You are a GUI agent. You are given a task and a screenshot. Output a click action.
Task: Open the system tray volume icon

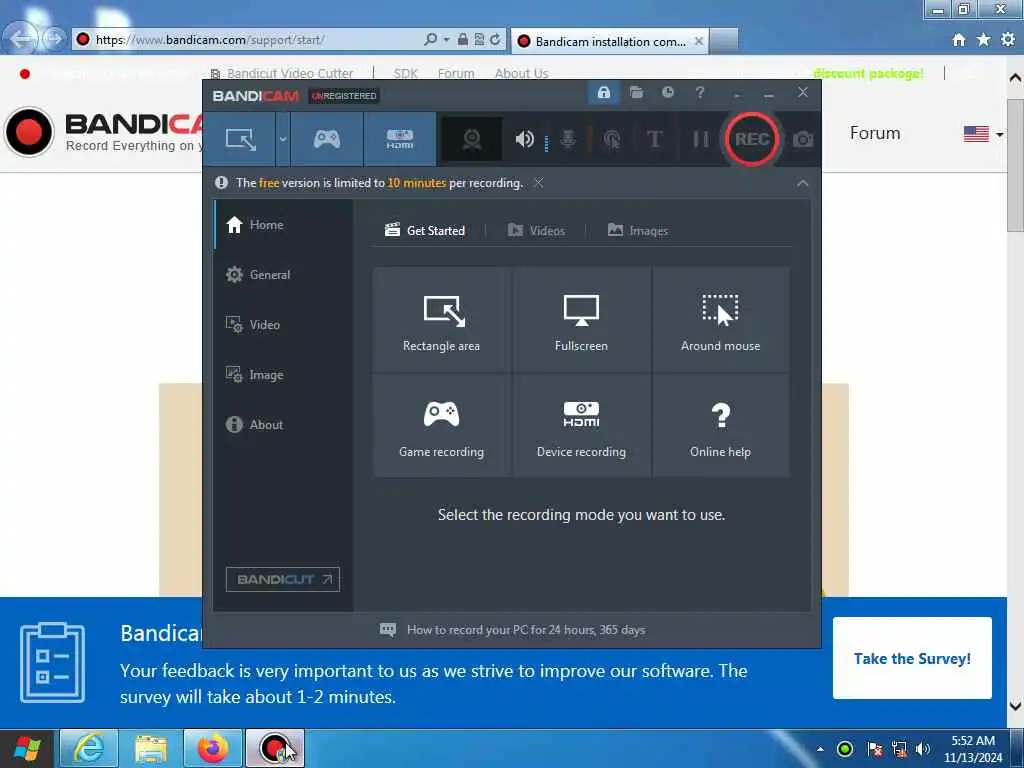[x=923, y=749]
